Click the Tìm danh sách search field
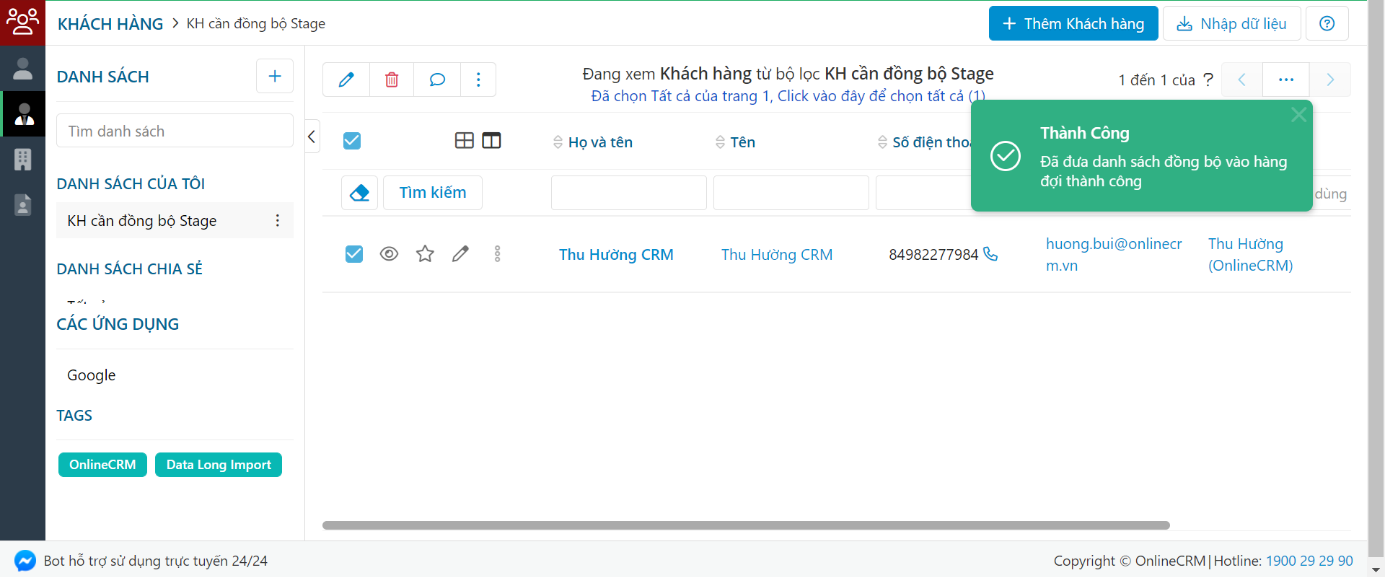 tap(174, 130)
